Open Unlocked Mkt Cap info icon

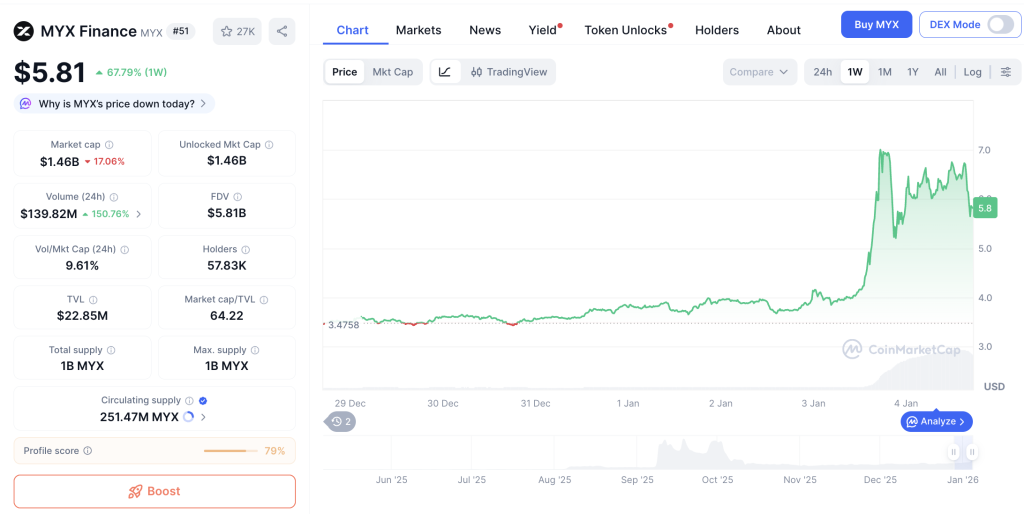pyautogui.click(x=269, y=145)
